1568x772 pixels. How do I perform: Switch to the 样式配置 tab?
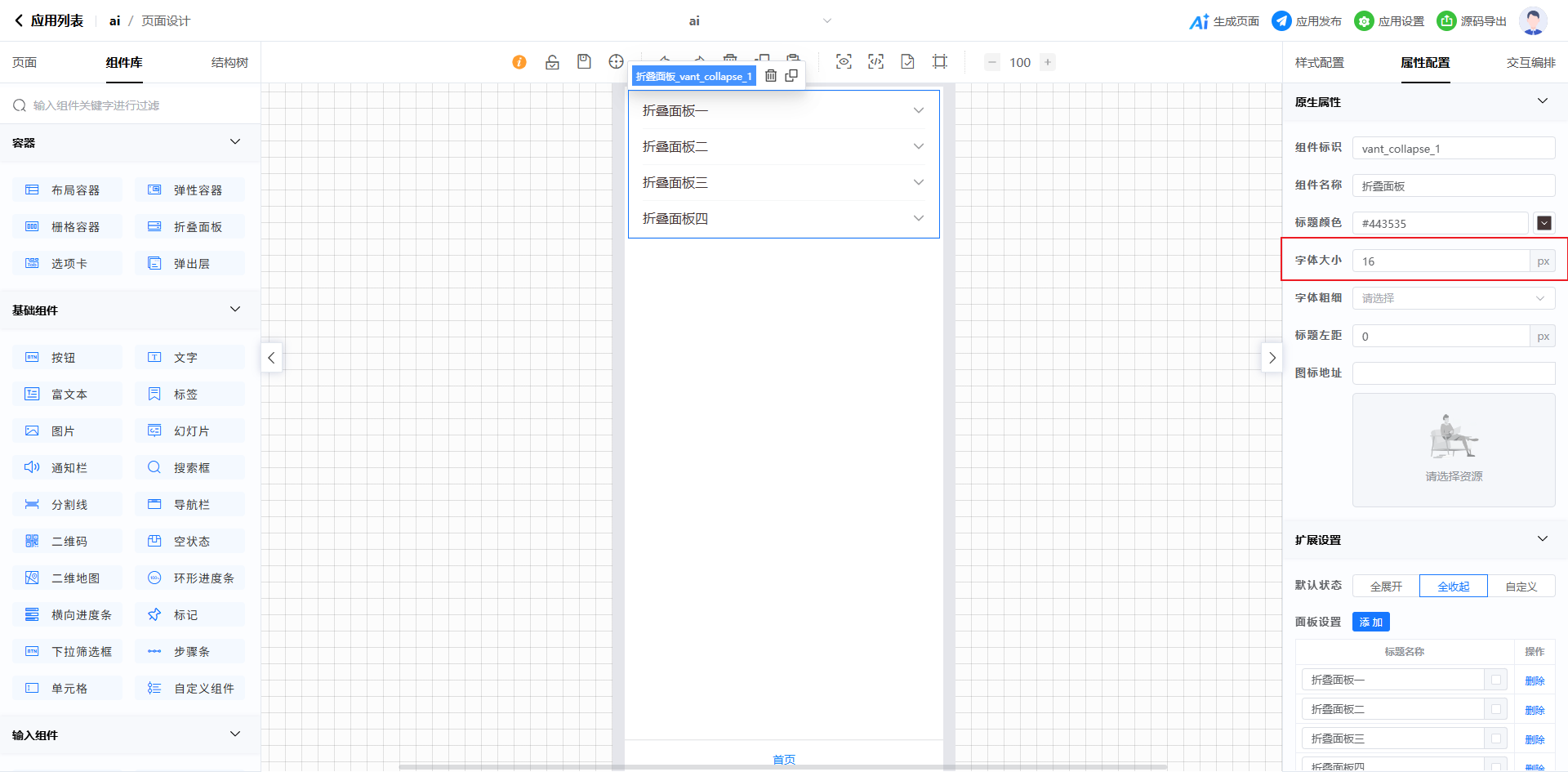pyautogui.click(x=1319, y=63)
